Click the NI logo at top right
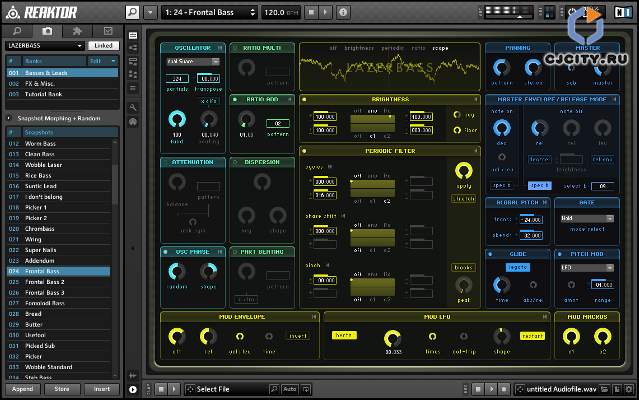 623,12
